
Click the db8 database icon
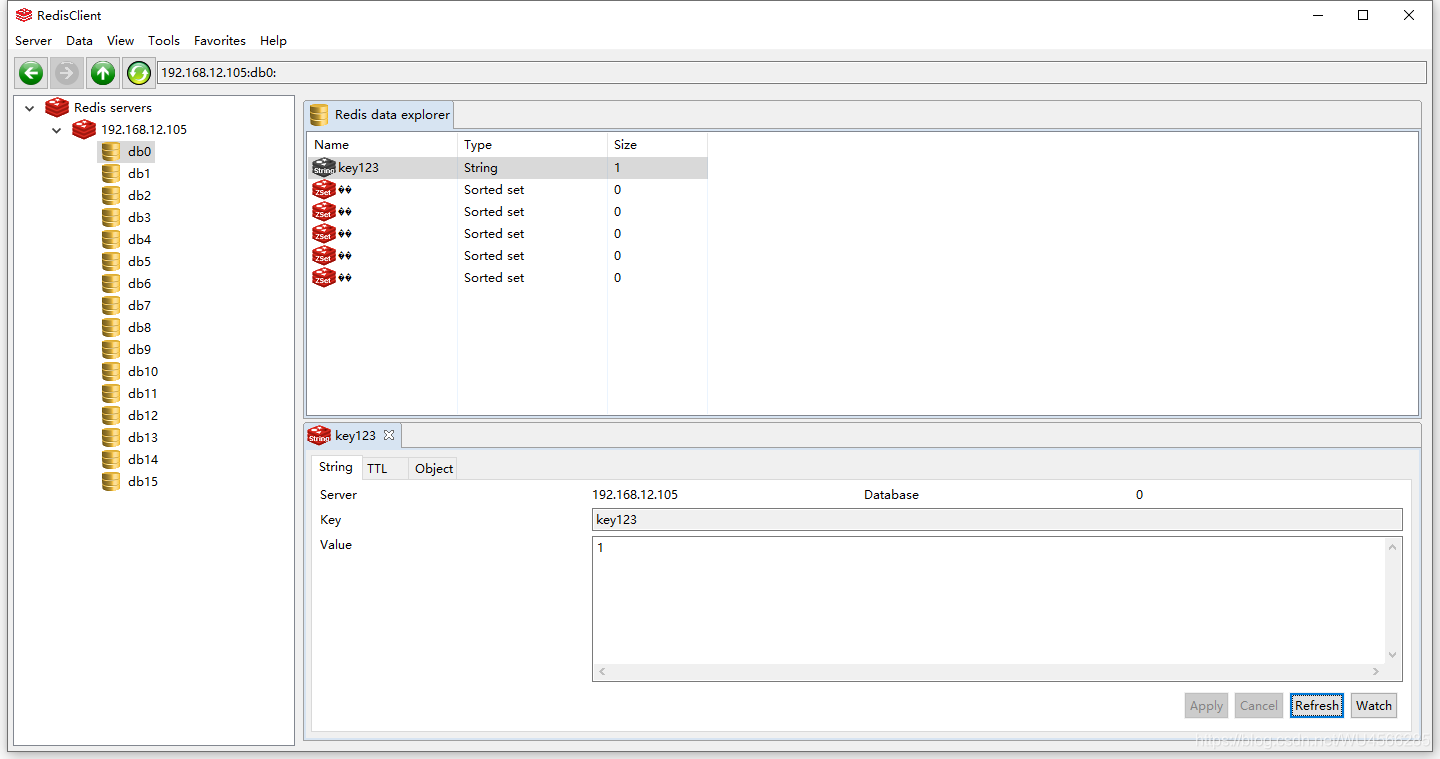tap(111, 328)
